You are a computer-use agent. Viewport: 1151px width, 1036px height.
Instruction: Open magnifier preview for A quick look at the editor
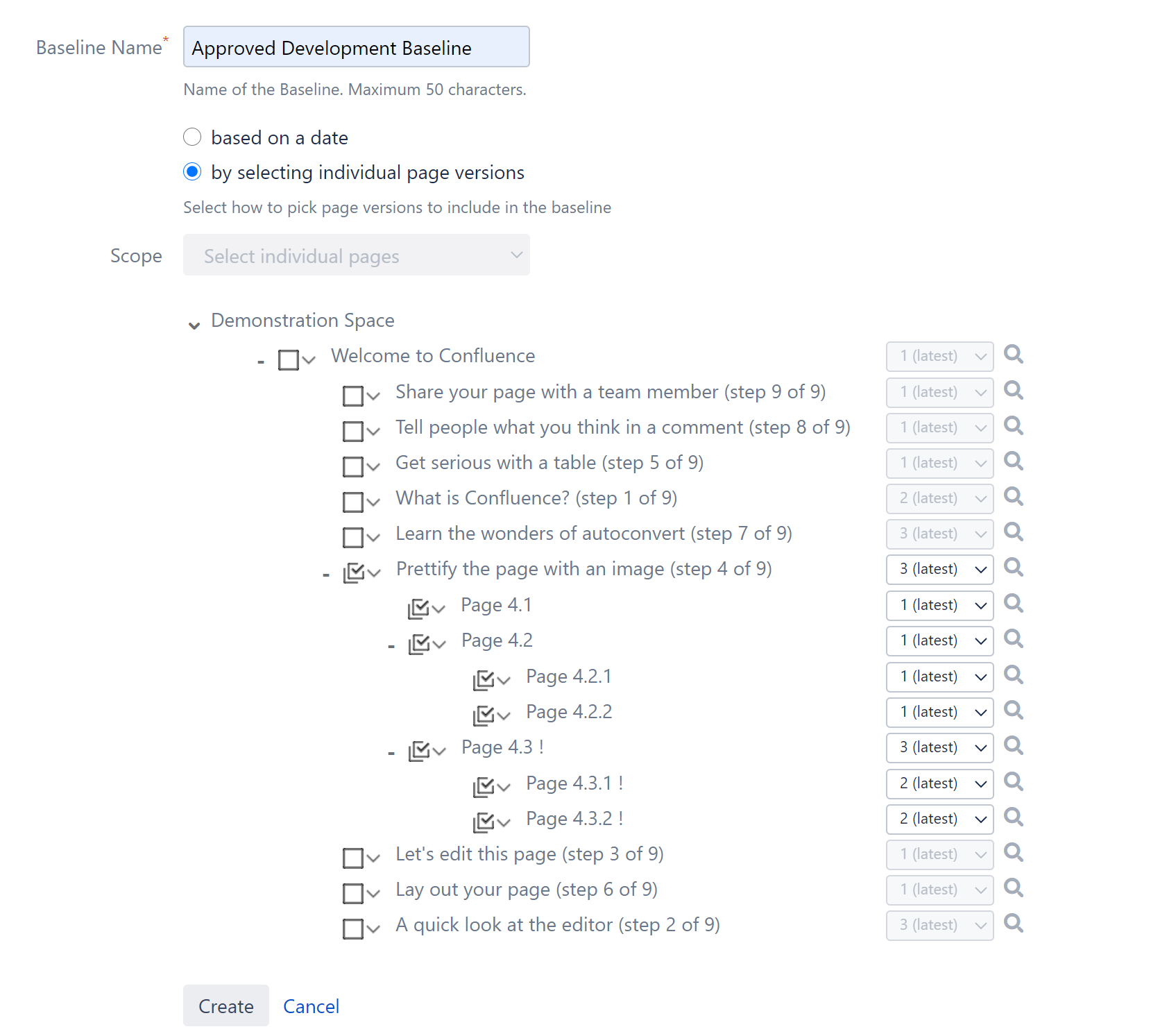(x=1014, y=924)
